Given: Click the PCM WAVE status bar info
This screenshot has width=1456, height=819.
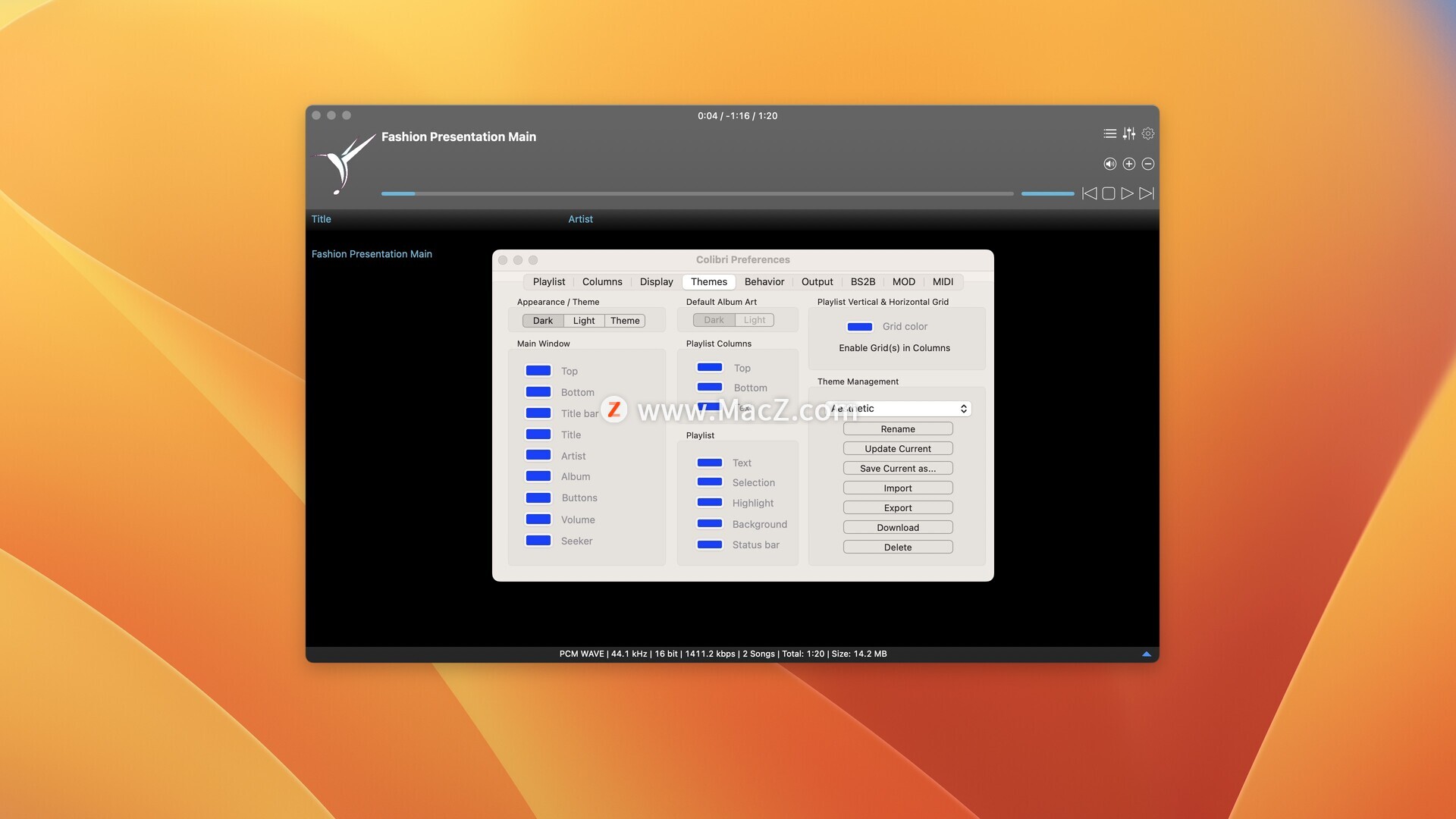Looking at the screenshot, I should coord(723,654).
